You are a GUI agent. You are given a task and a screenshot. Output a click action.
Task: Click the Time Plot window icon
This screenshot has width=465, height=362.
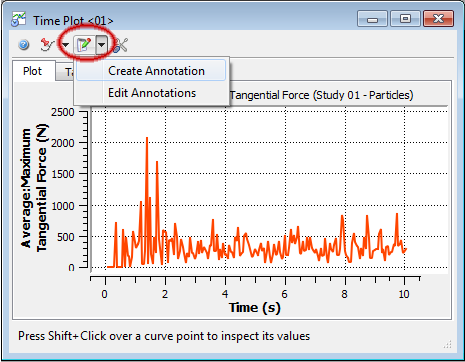pyautogui.click(x=18, y=19)
